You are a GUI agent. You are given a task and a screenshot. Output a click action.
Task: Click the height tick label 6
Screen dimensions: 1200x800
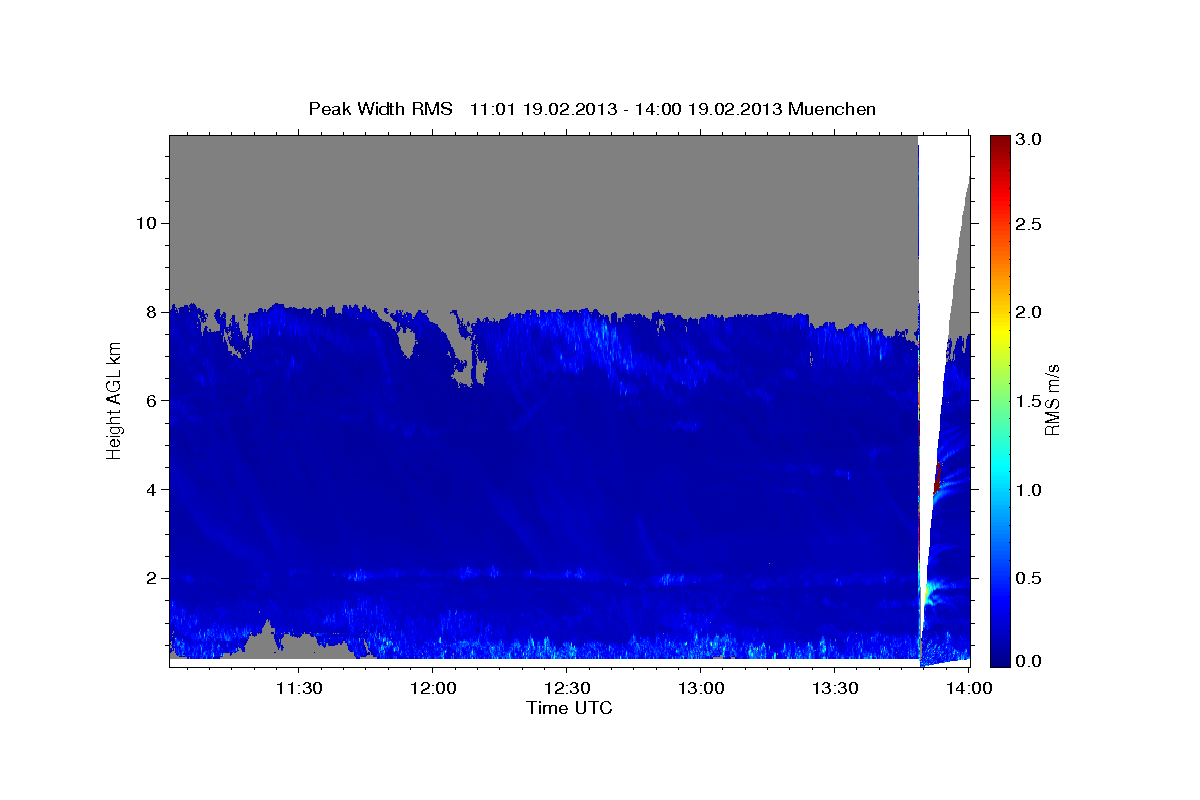click(150, 400)
